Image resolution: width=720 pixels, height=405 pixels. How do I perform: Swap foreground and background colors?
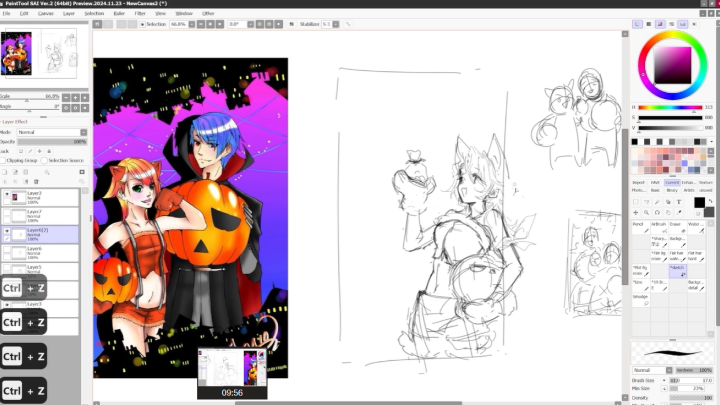pyautogui.click(x=710, y=201)
